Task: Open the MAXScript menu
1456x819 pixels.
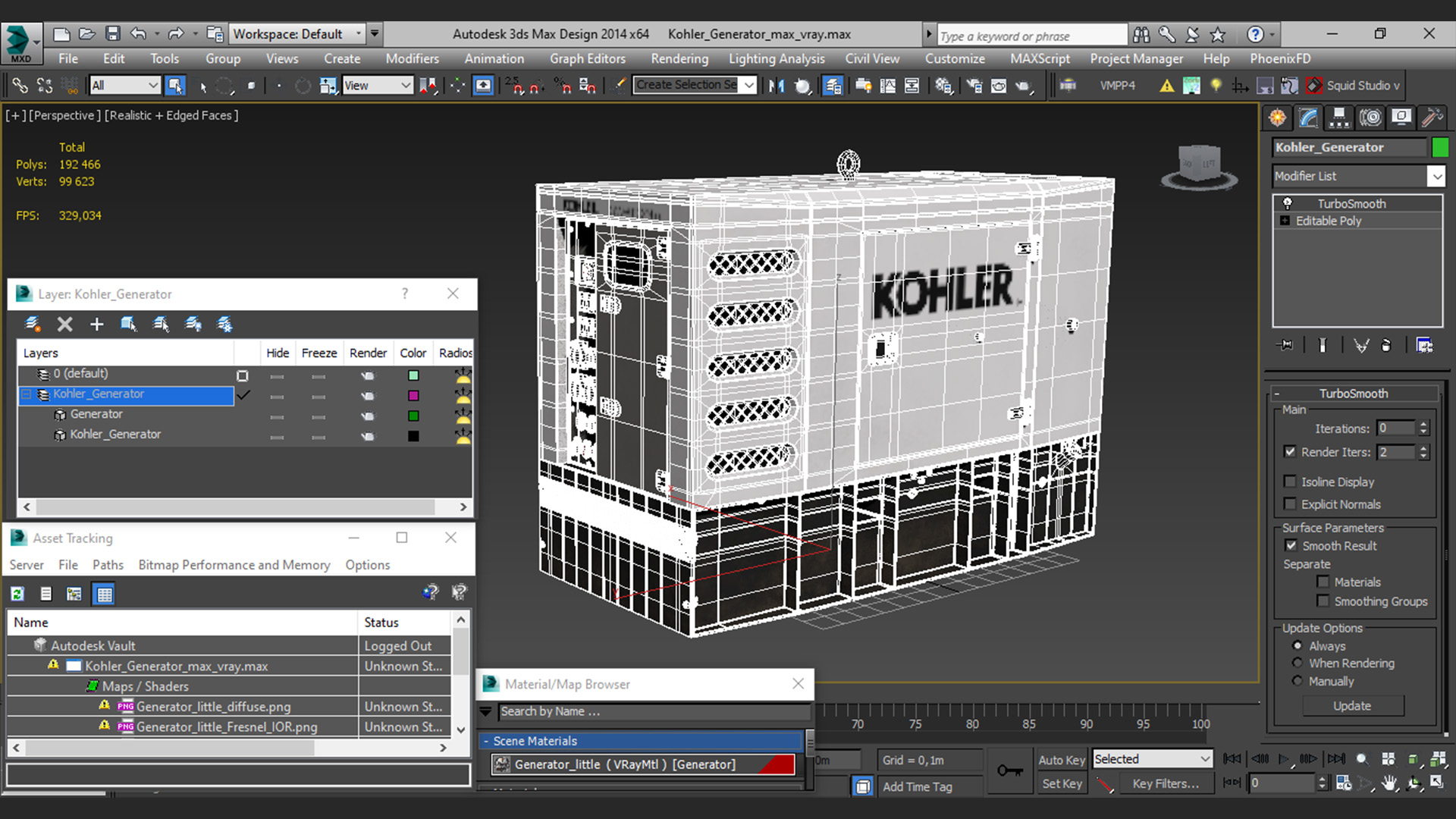Action: tap(1040, 58)
